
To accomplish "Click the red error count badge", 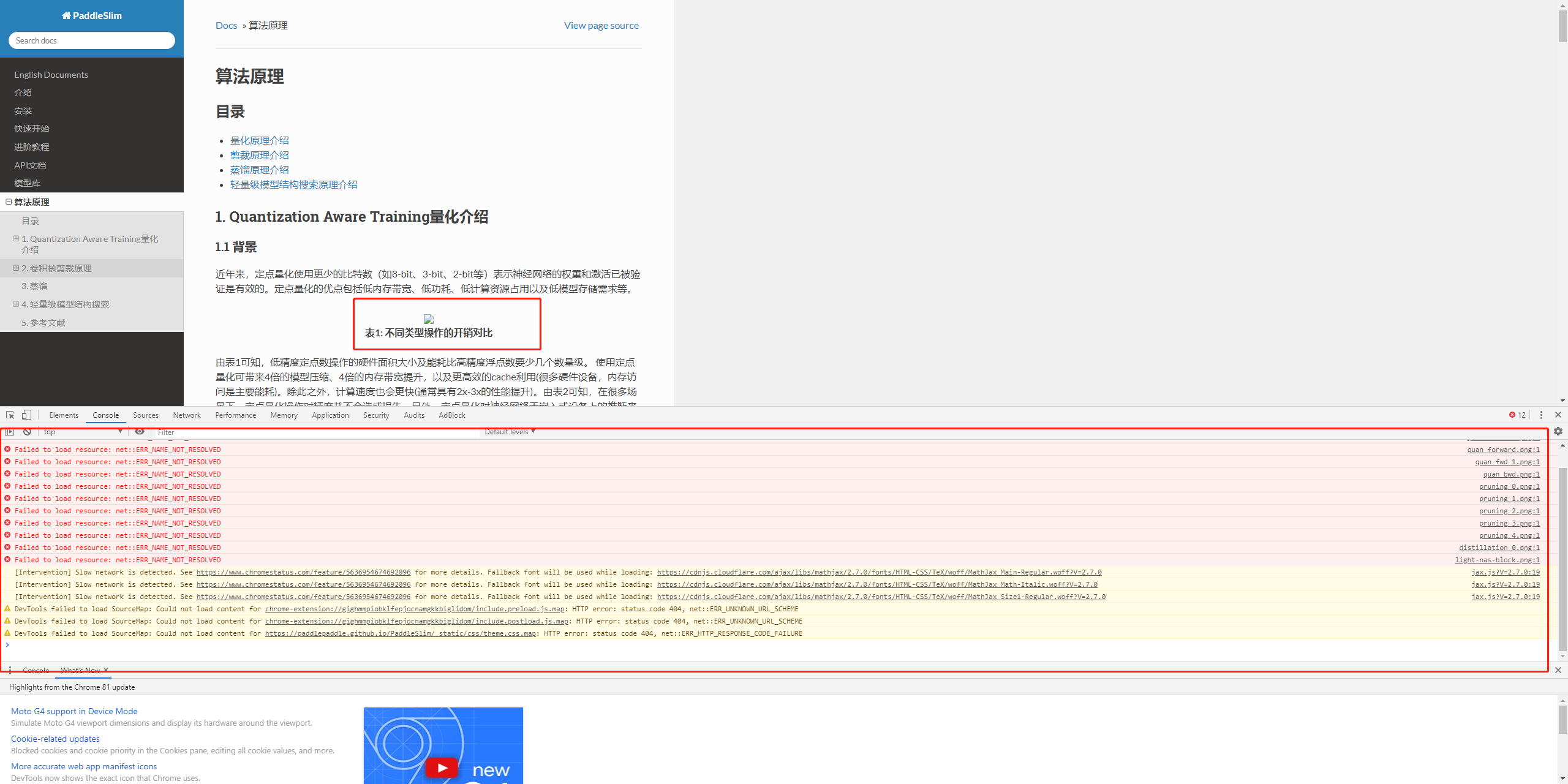I will coord(1518,415).
